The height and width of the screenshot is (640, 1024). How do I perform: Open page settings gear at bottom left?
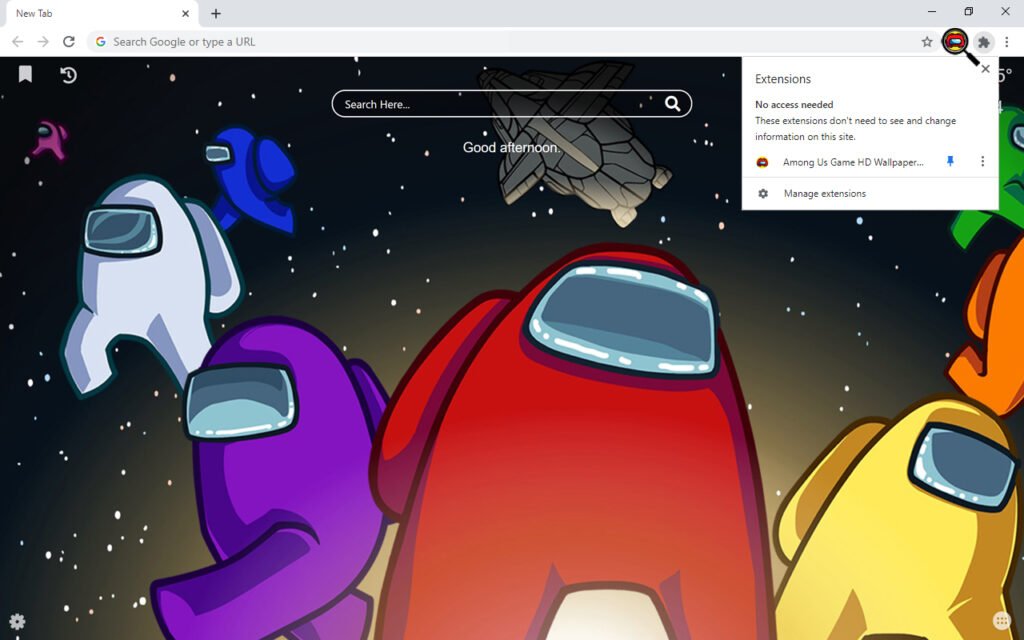tap(17, 621)
